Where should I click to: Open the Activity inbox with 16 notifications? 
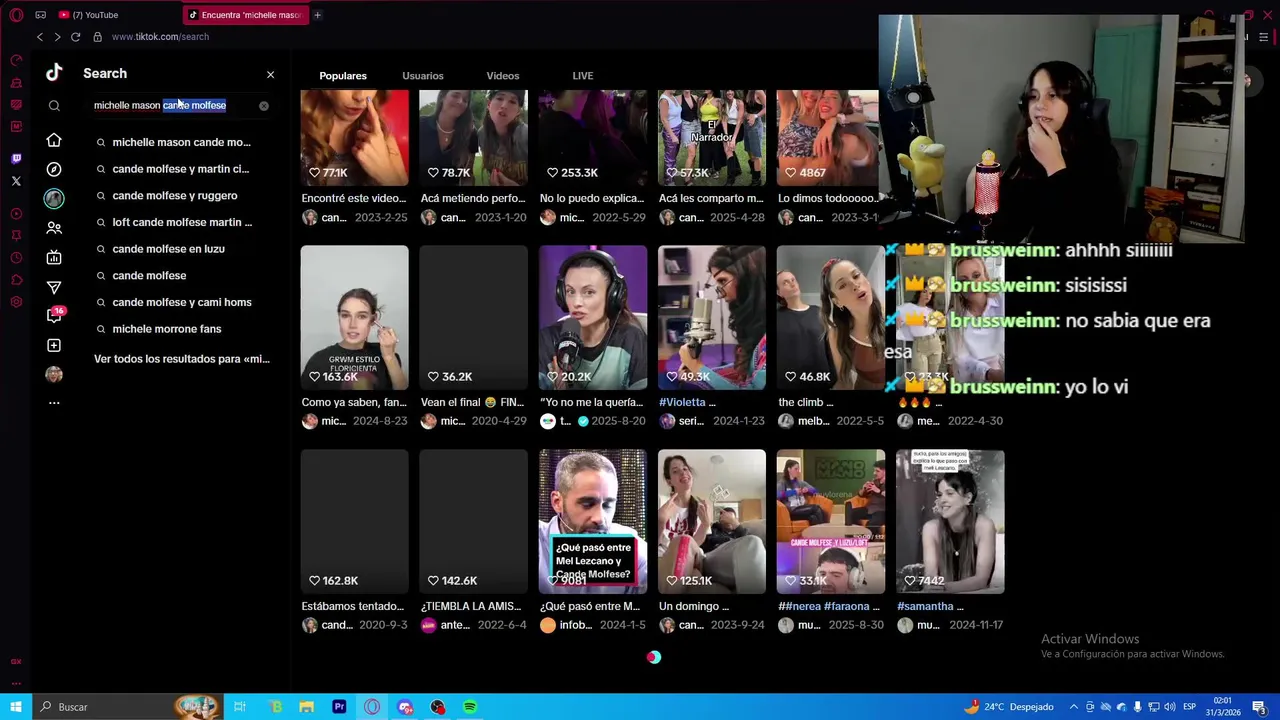point(55,315)
